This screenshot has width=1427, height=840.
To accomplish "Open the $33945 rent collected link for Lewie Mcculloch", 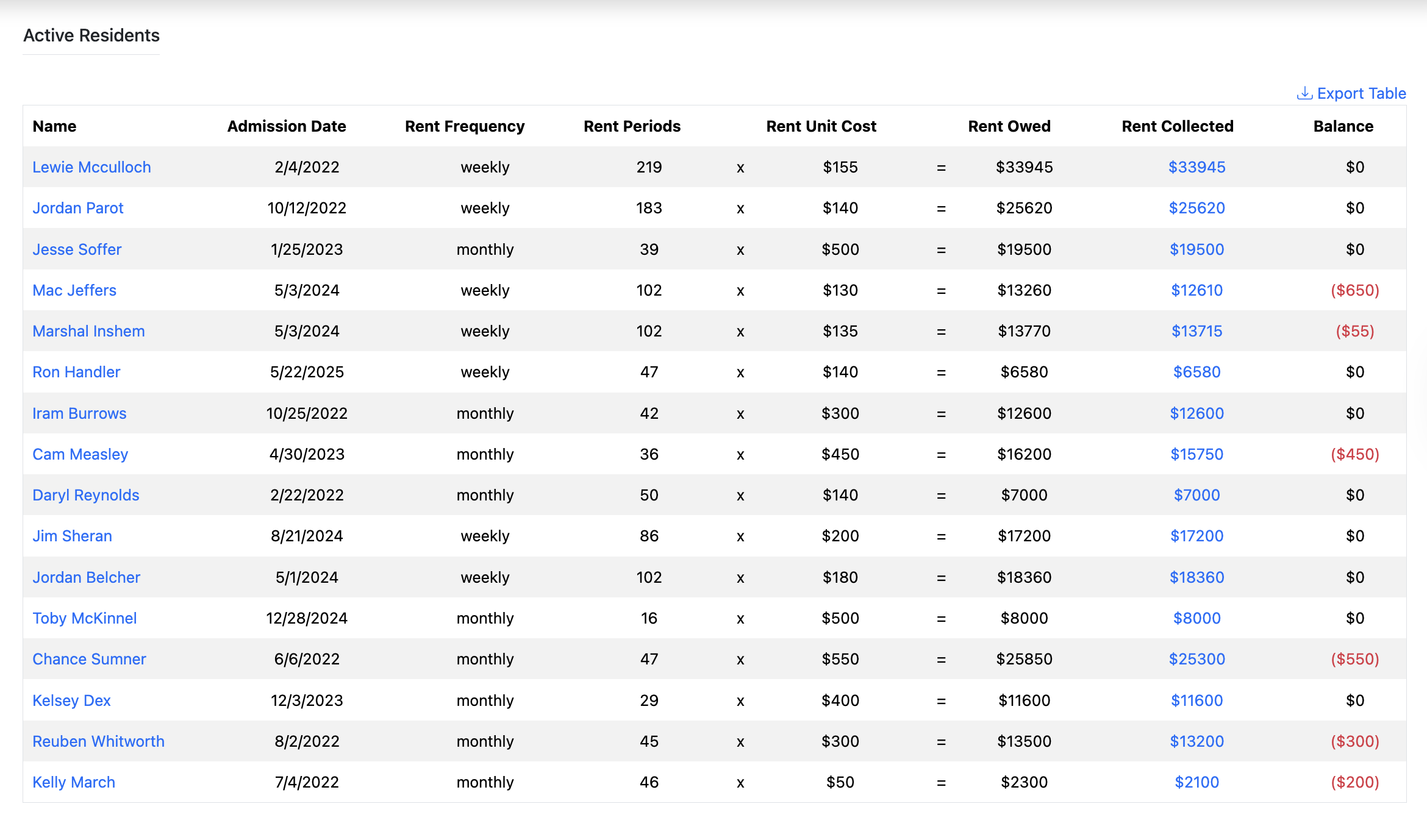I will tap(1196, 166).
